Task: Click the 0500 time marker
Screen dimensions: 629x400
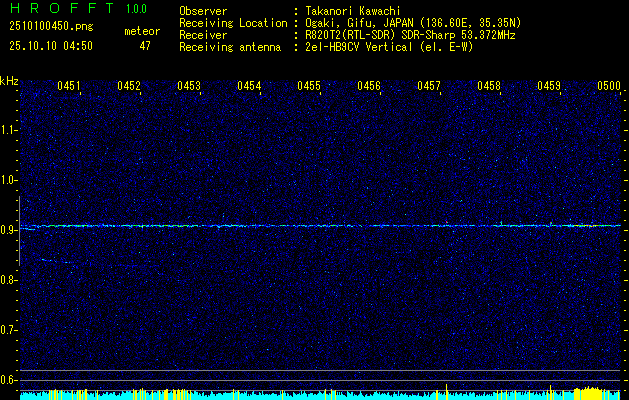Action: coord(609,86)
